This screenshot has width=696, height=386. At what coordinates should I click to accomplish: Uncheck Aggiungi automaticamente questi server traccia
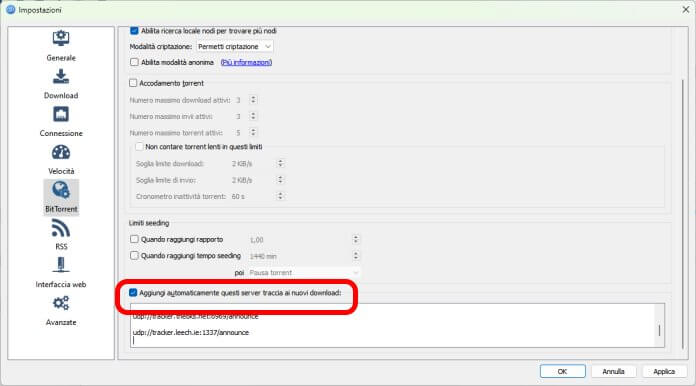(x=133, y=292)
